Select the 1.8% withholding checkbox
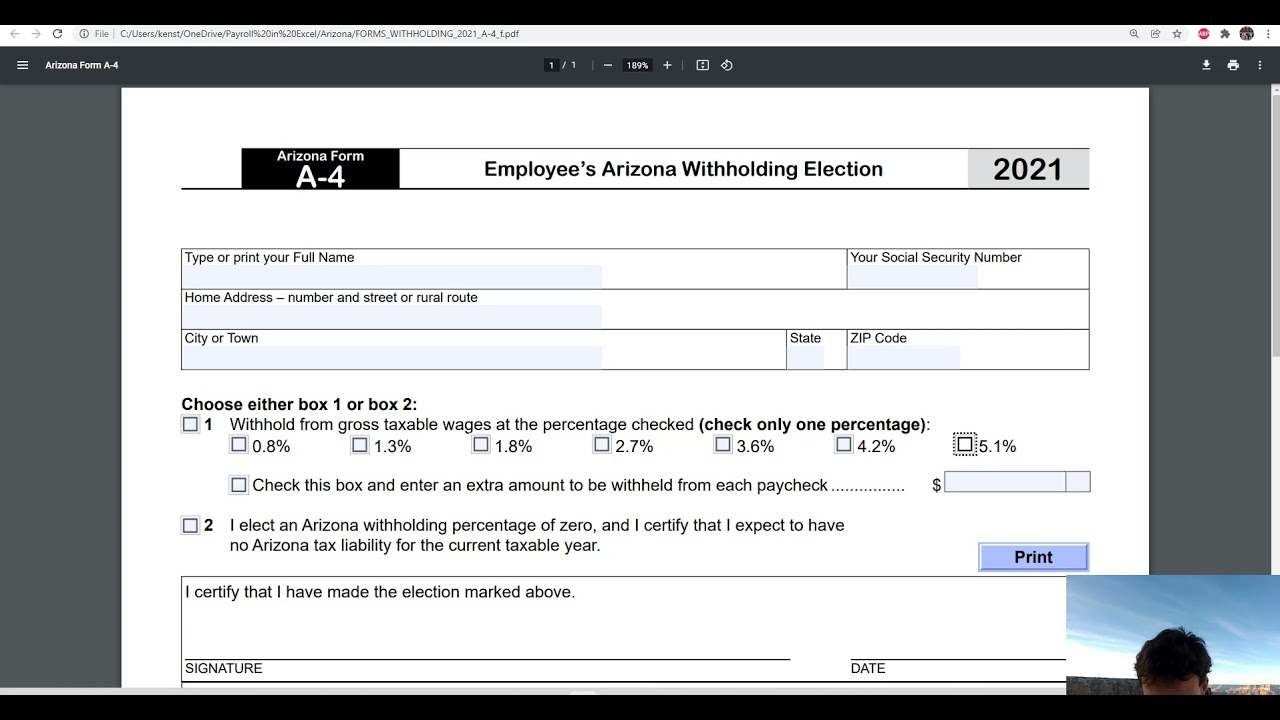This screenshot has width=1280, height=720. coord(480,445)
